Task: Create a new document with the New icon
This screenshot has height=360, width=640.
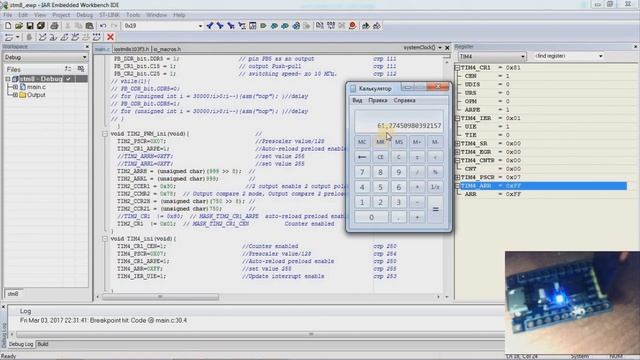Action: click(8, 26)
